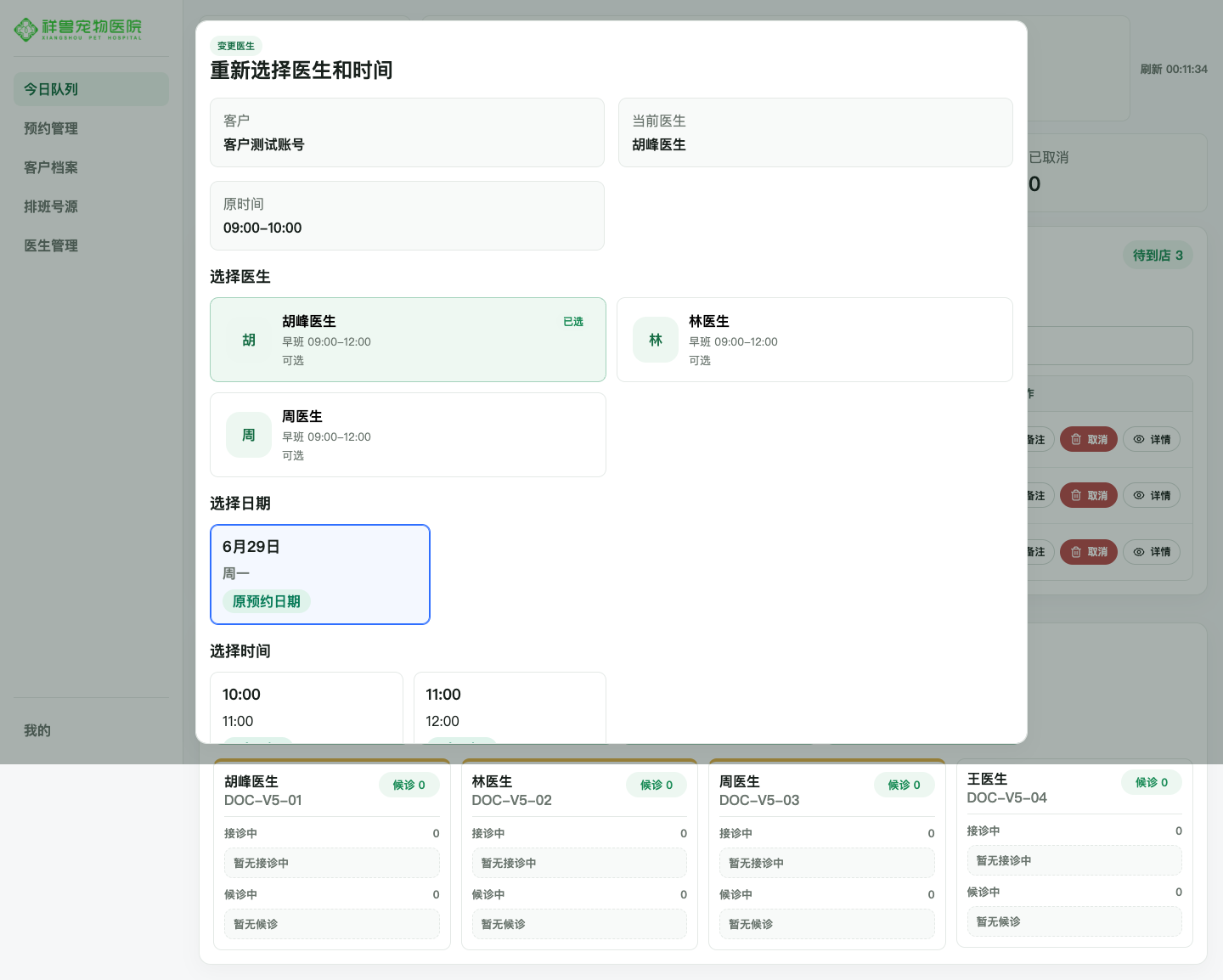The width and height of the screenshot is (1223, 980).
Task: Click 候诊 0 badge on 林医生 card
Action: tap(657, 785)
